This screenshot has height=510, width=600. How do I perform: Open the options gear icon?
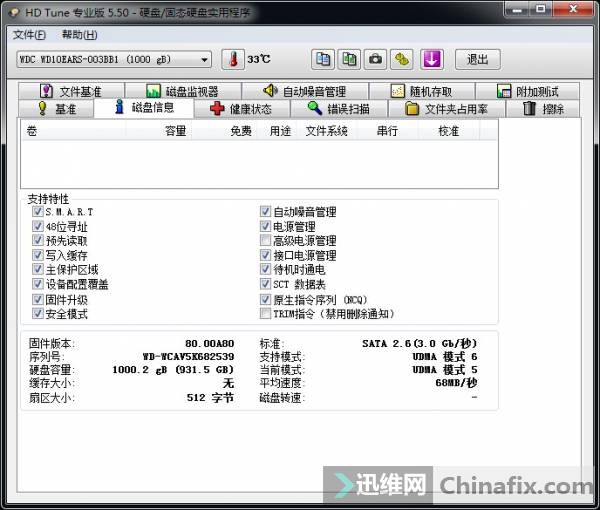pyautogui.click(x=401, y=59)
